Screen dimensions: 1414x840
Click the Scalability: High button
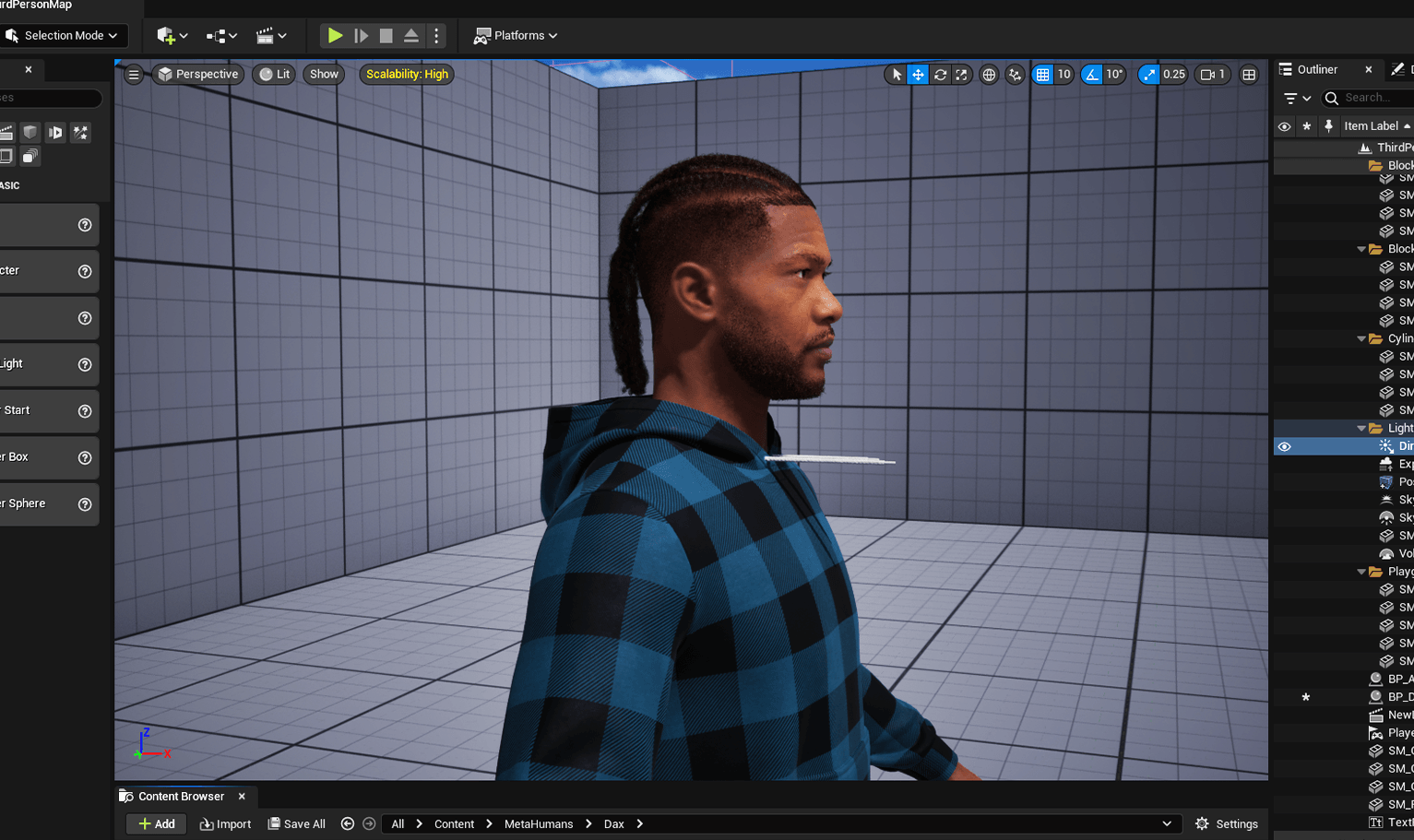(x=407, y=75)
